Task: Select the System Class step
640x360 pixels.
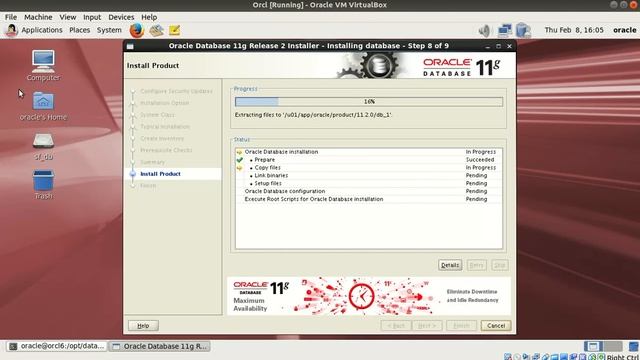Action: [157, 115]
